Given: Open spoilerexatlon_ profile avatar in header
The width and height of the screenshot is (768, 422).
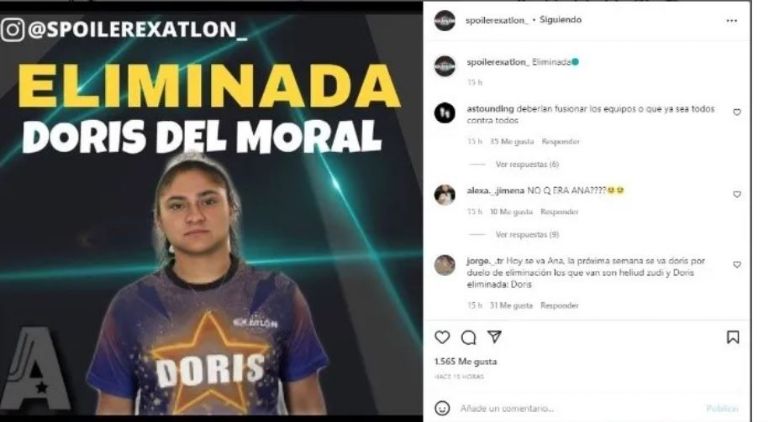Looking at the screenshot, I should click(445, 21).
